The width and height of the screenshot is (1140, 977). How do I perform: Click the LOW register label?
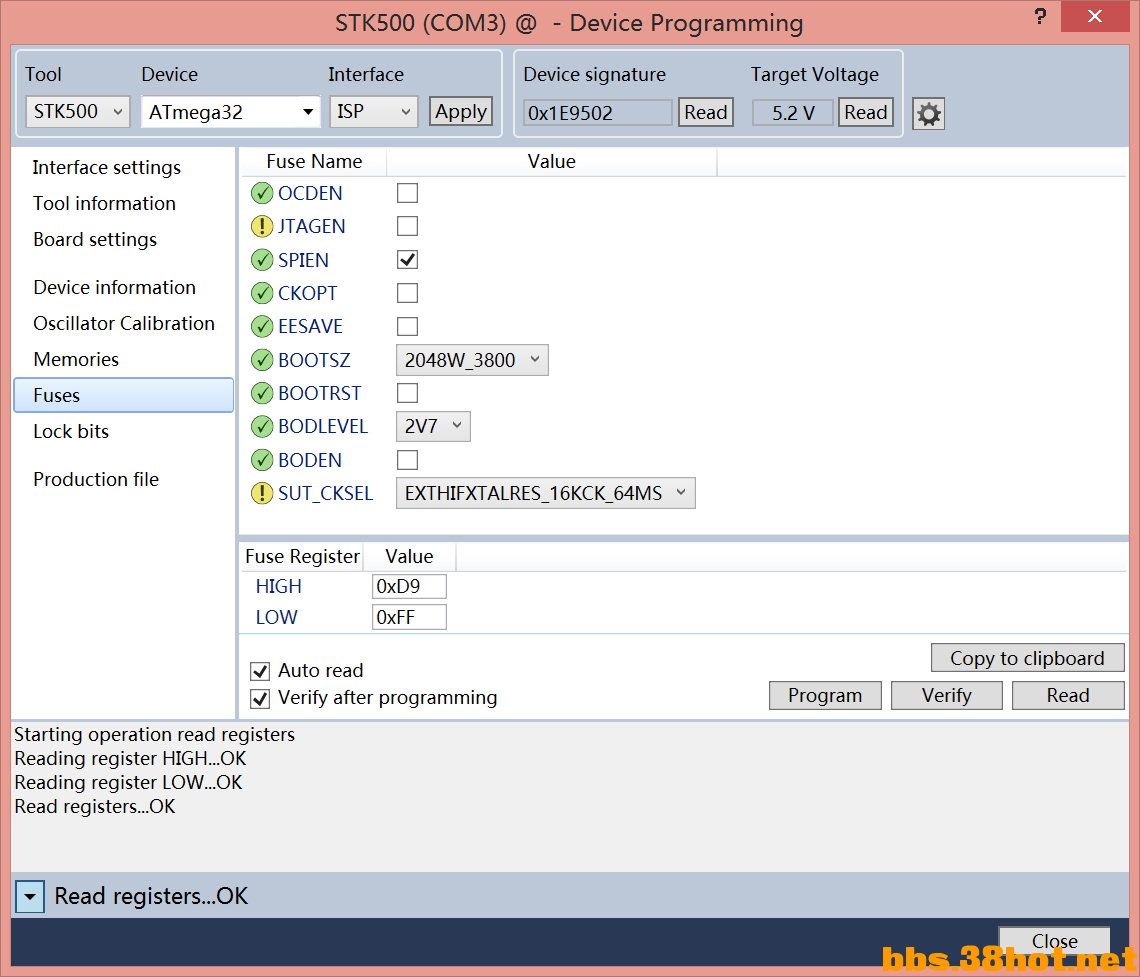[x=276, y=618]
